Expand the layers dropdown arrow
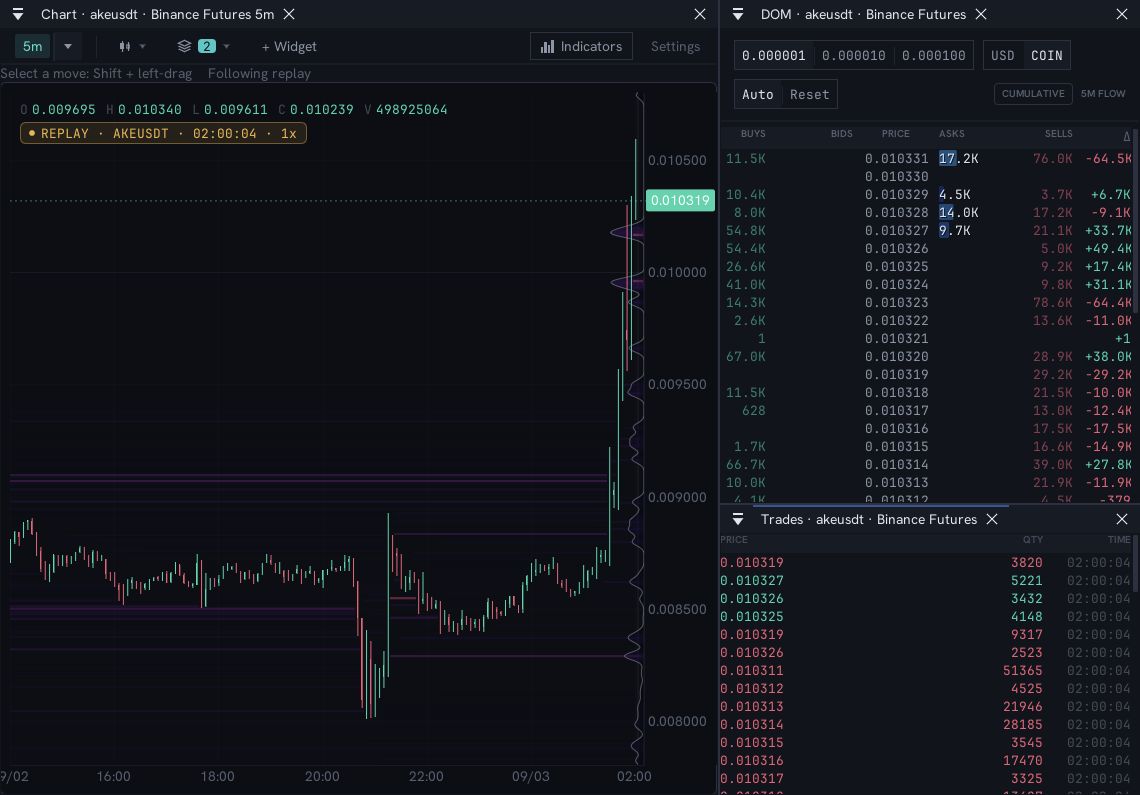1140x795 pixels. (226, 47)
